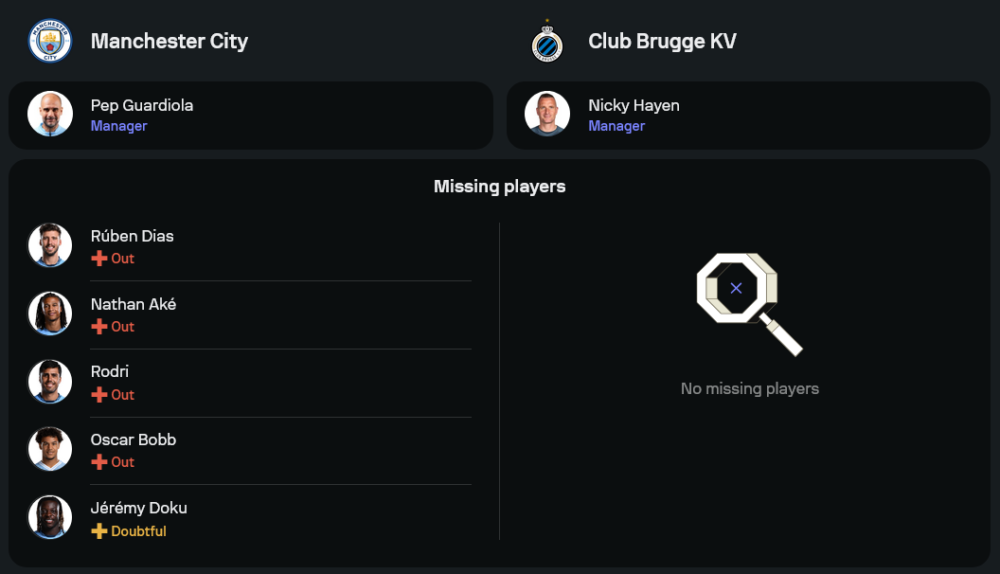Click the red injury cross beside Oscar Bobb
The image size is (1000, 574).
pyautogui.click(x=99, y=462)
